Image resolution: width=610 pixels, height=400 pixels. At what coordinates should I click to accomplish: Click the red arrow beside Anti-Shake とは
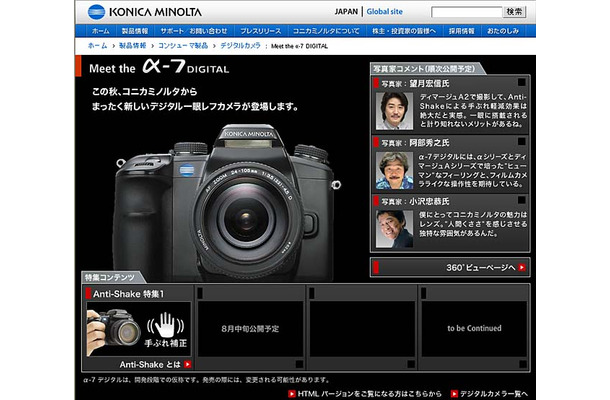188,365
